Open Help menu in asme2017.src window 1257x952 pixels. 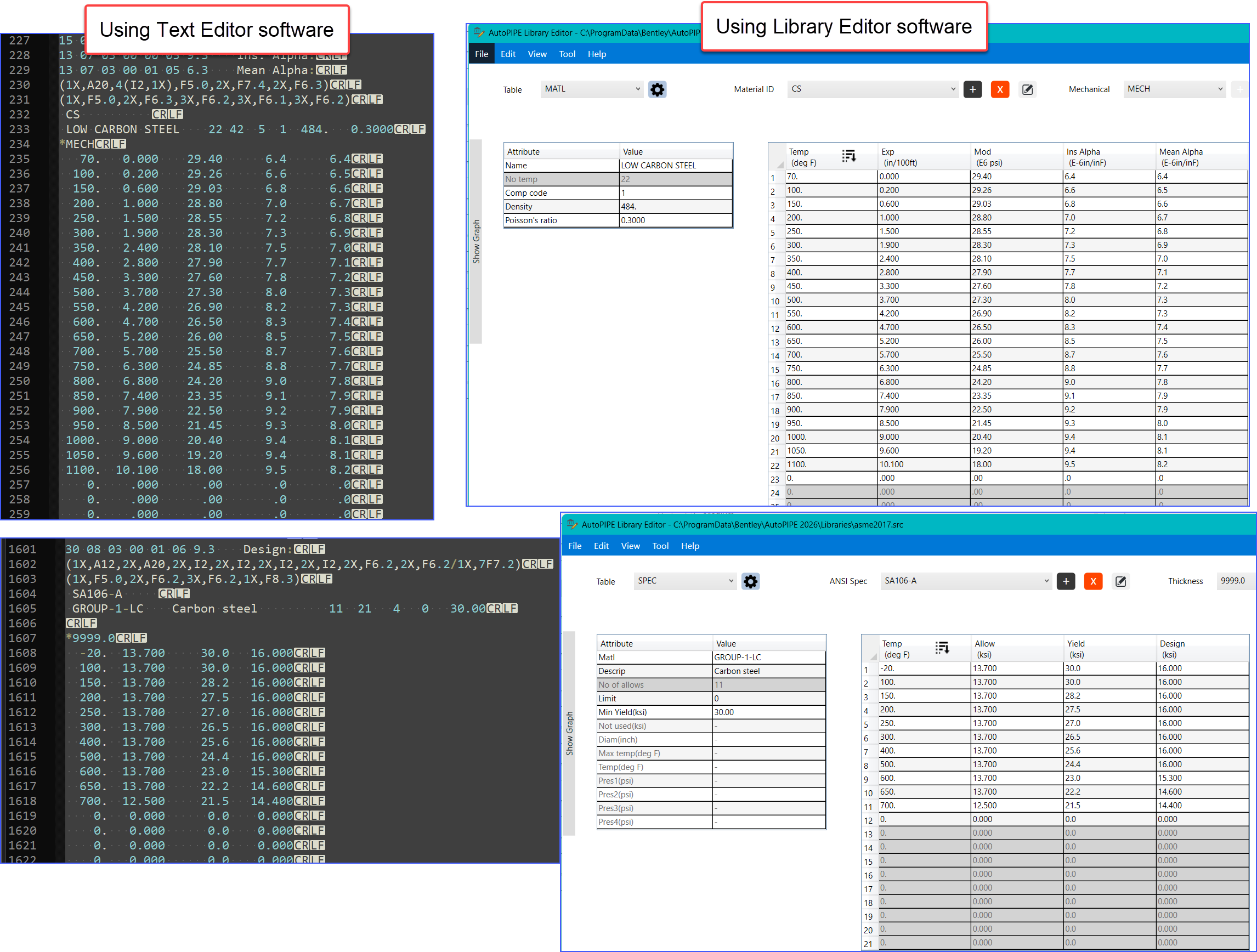click(690, 546)
